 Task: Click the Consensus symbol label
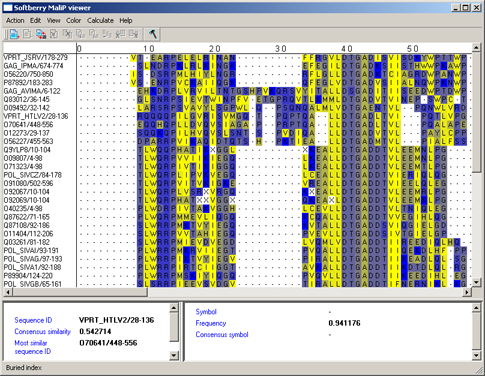tap(222, 334)
